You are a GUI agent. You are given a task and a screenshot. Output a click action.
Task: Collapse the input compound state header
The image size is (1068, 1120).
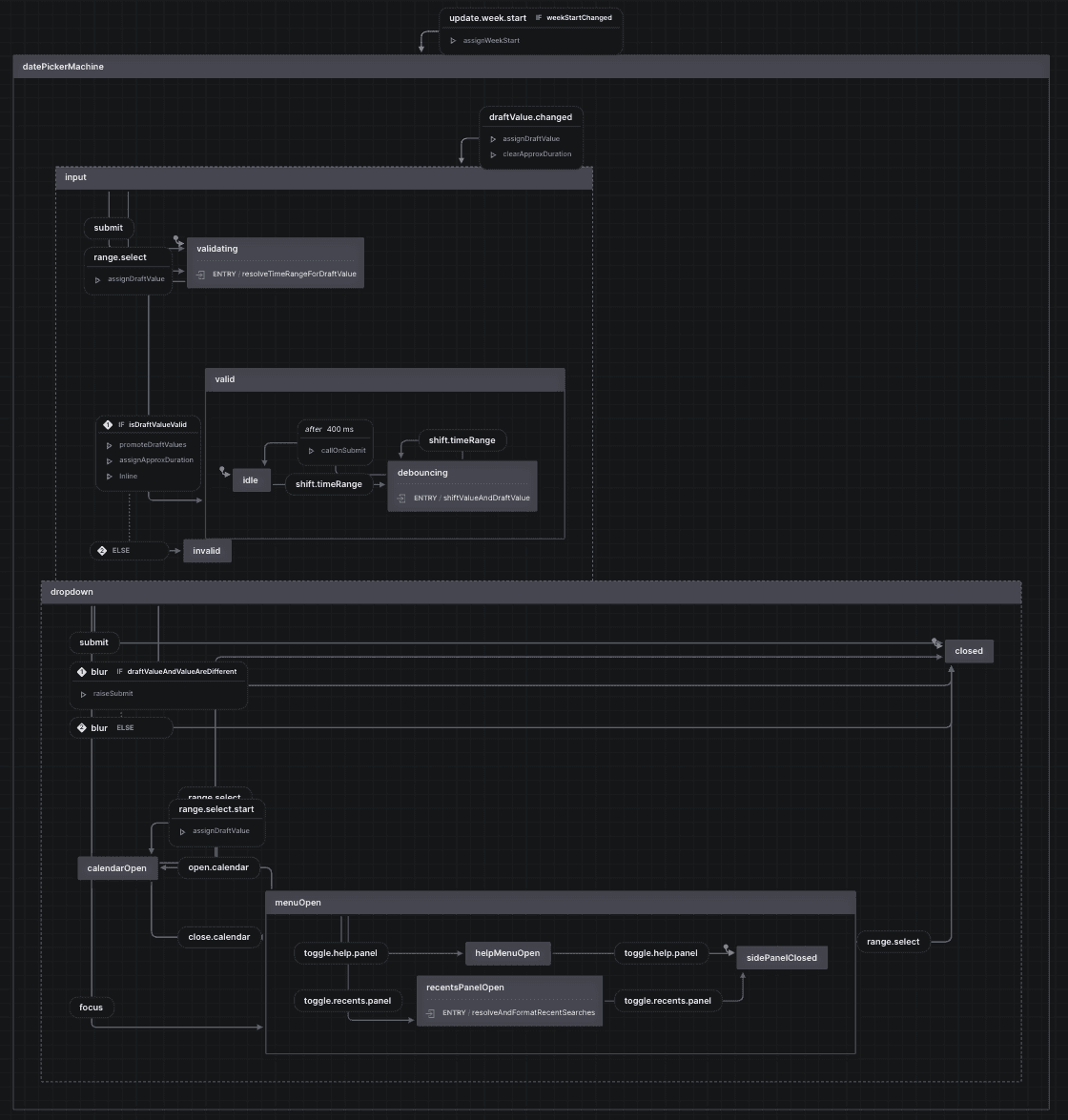click(75, 177)
